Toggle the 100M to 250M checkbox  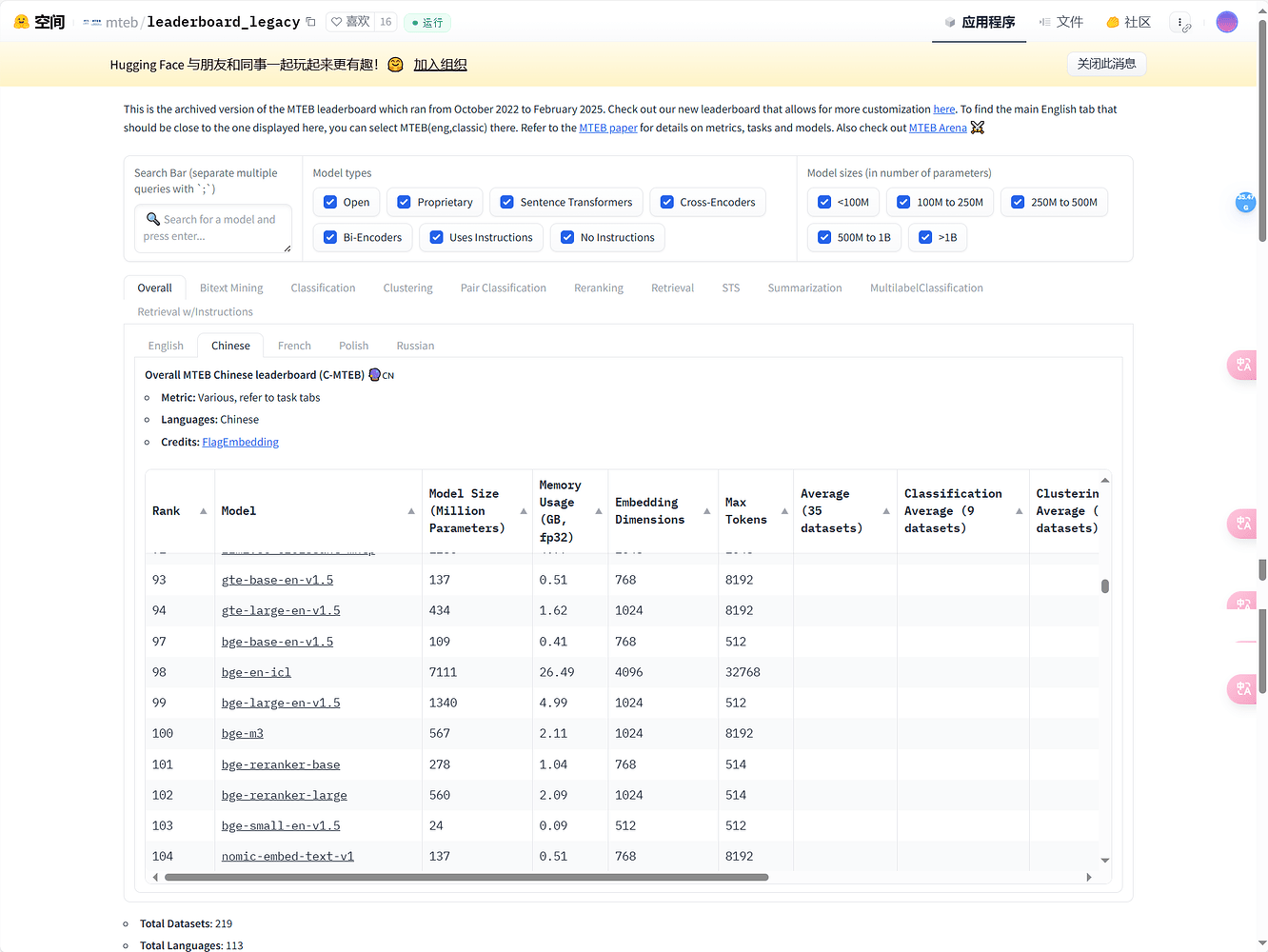click(903, 202)
